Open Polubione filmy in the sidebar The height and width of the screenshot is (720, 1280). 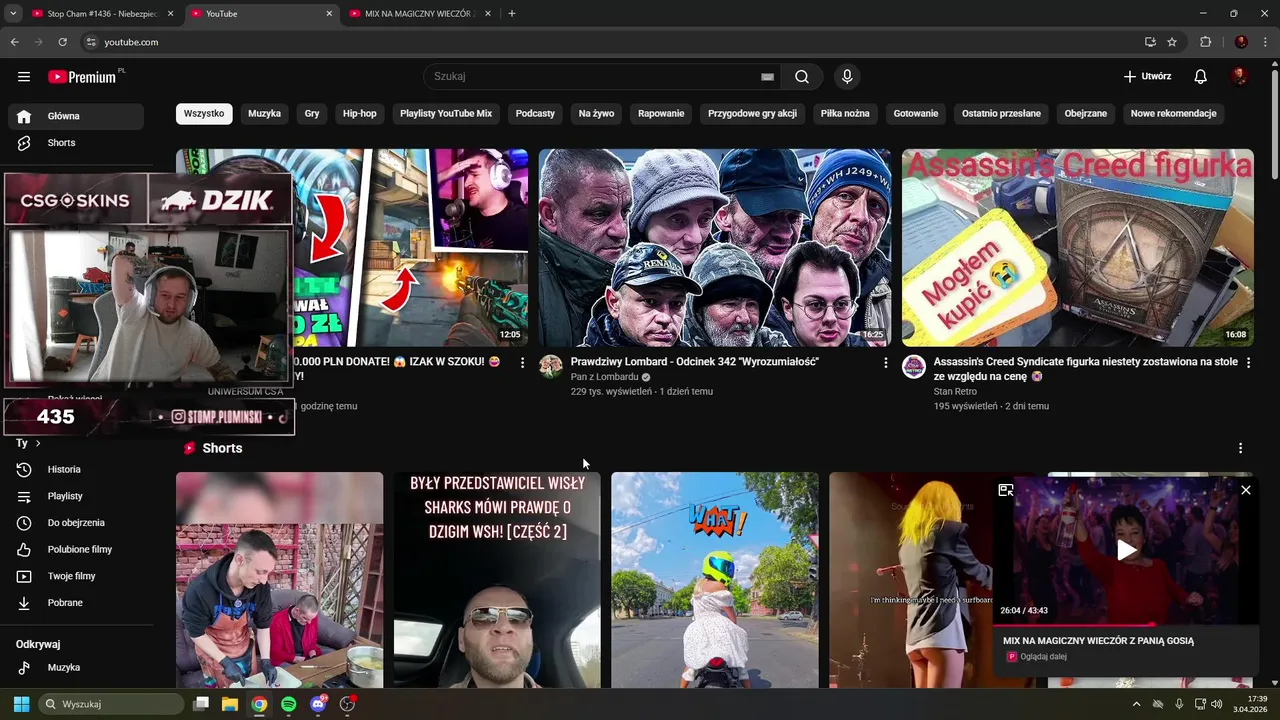click(76, 549)
